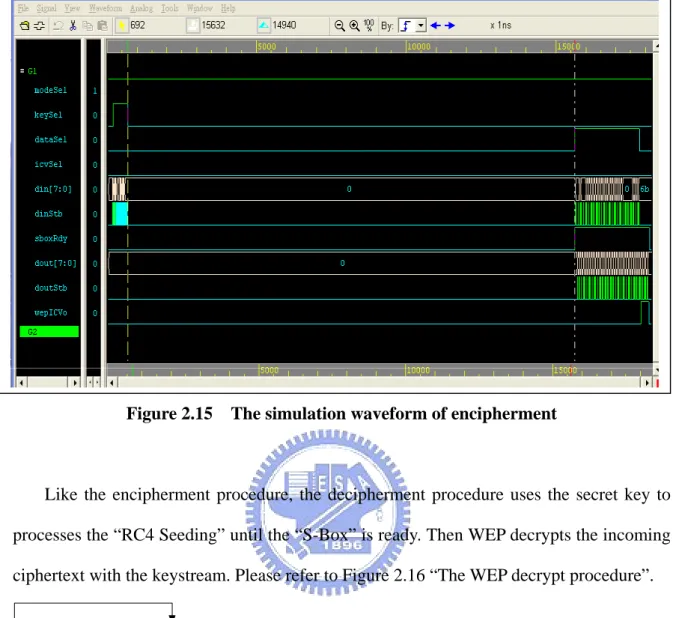Click the keySel value 0
The height and width of the screenshot is (618, 673).
point(95,115)
